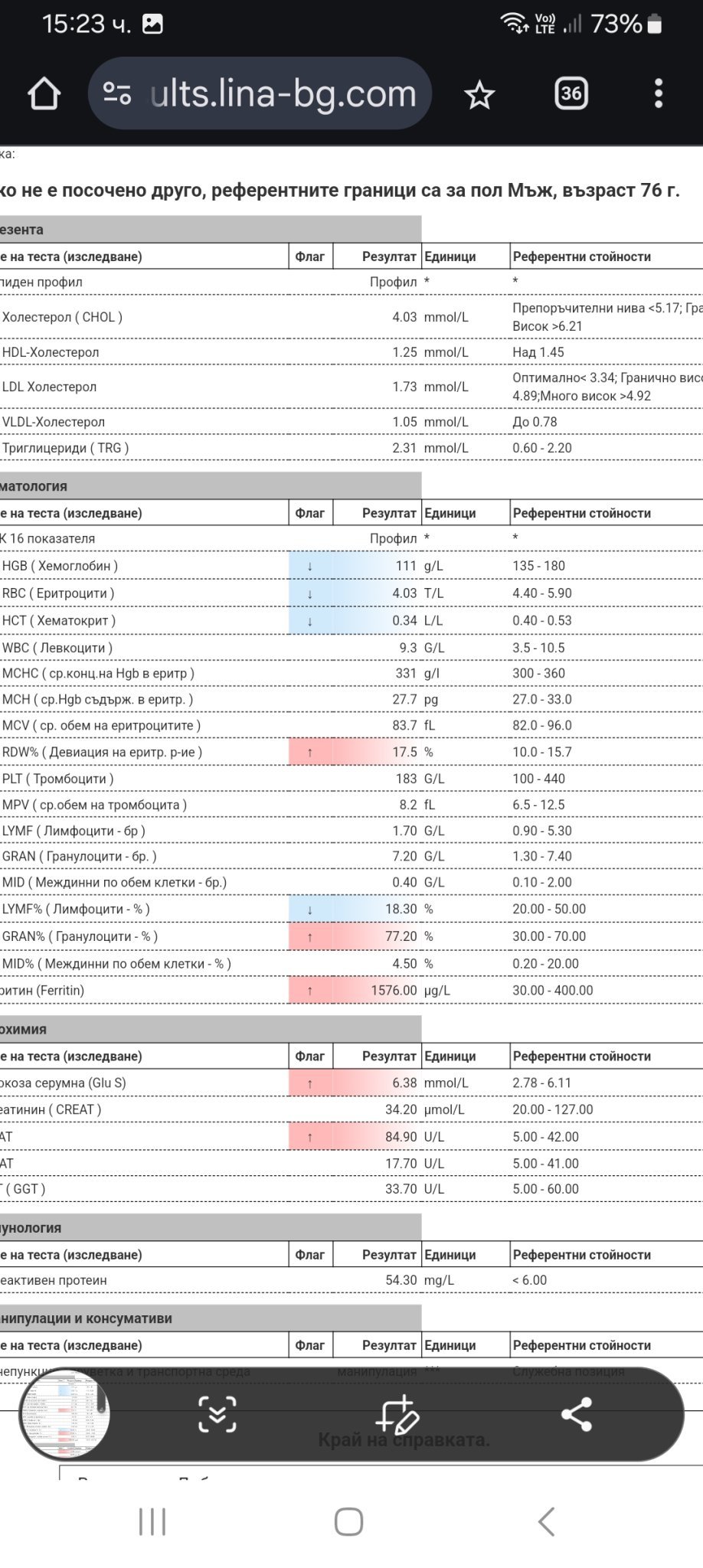
Task: Open site settings icon in address bar
Action: coord(116,93)
